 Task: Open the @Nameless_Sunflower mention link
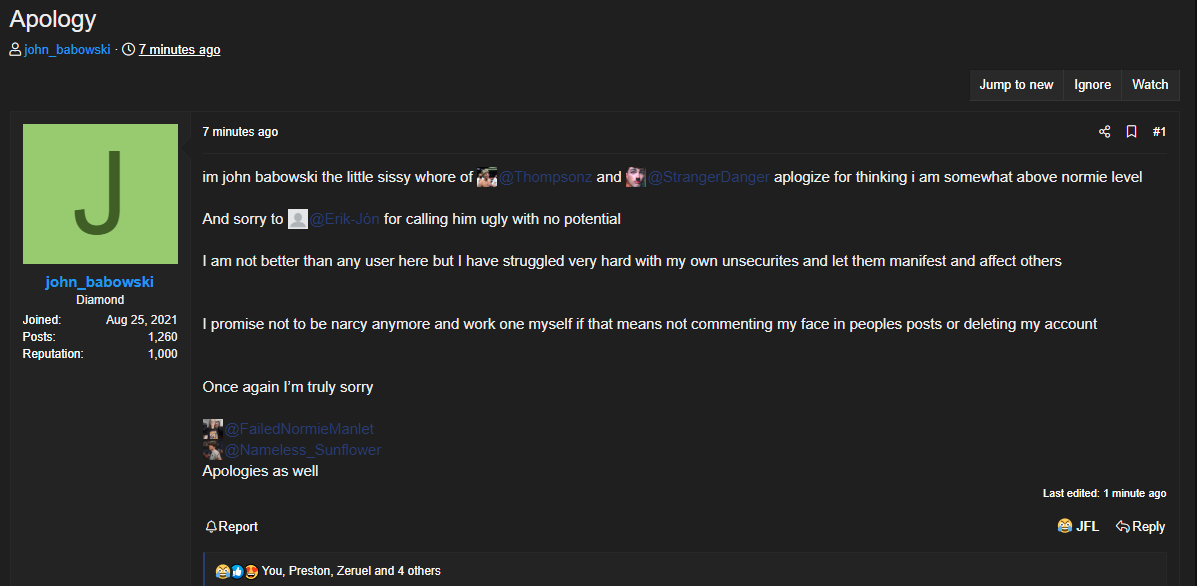[x=302, y=450]
